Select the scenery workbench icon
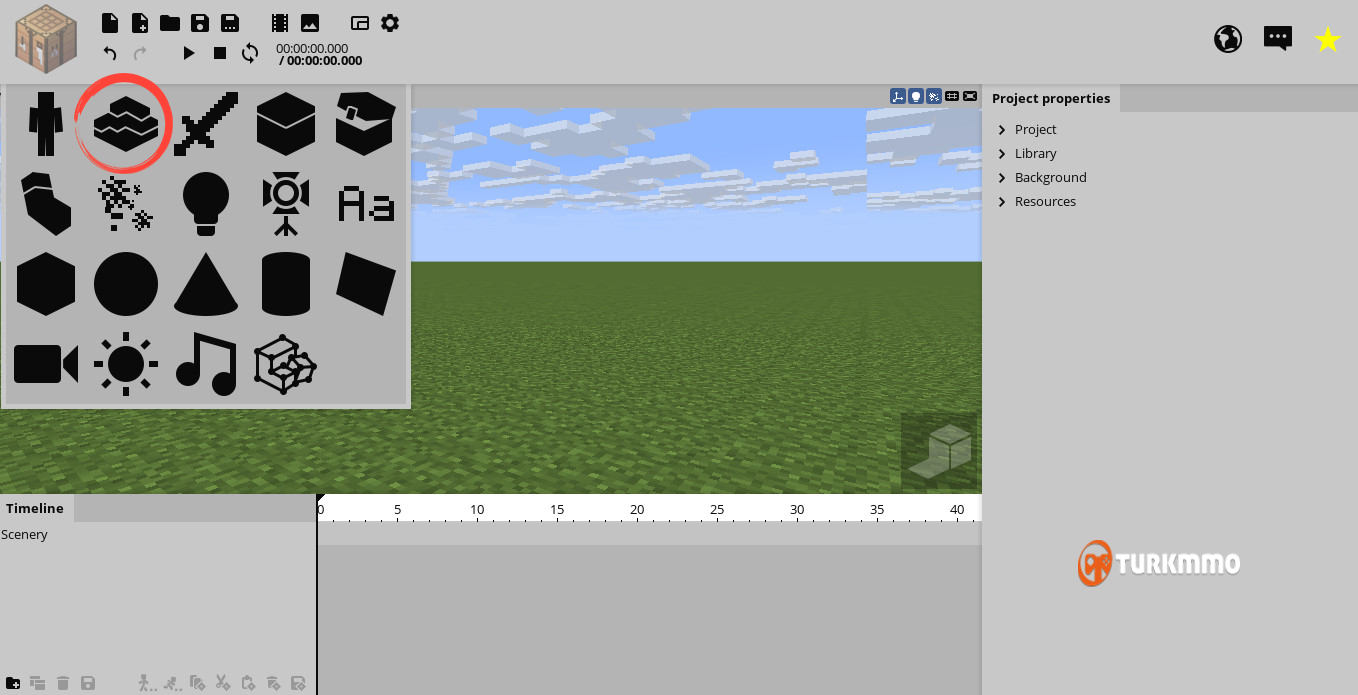Image resolution: width=1358 pixels, height=695 pixels. click(x=126, y=124)
